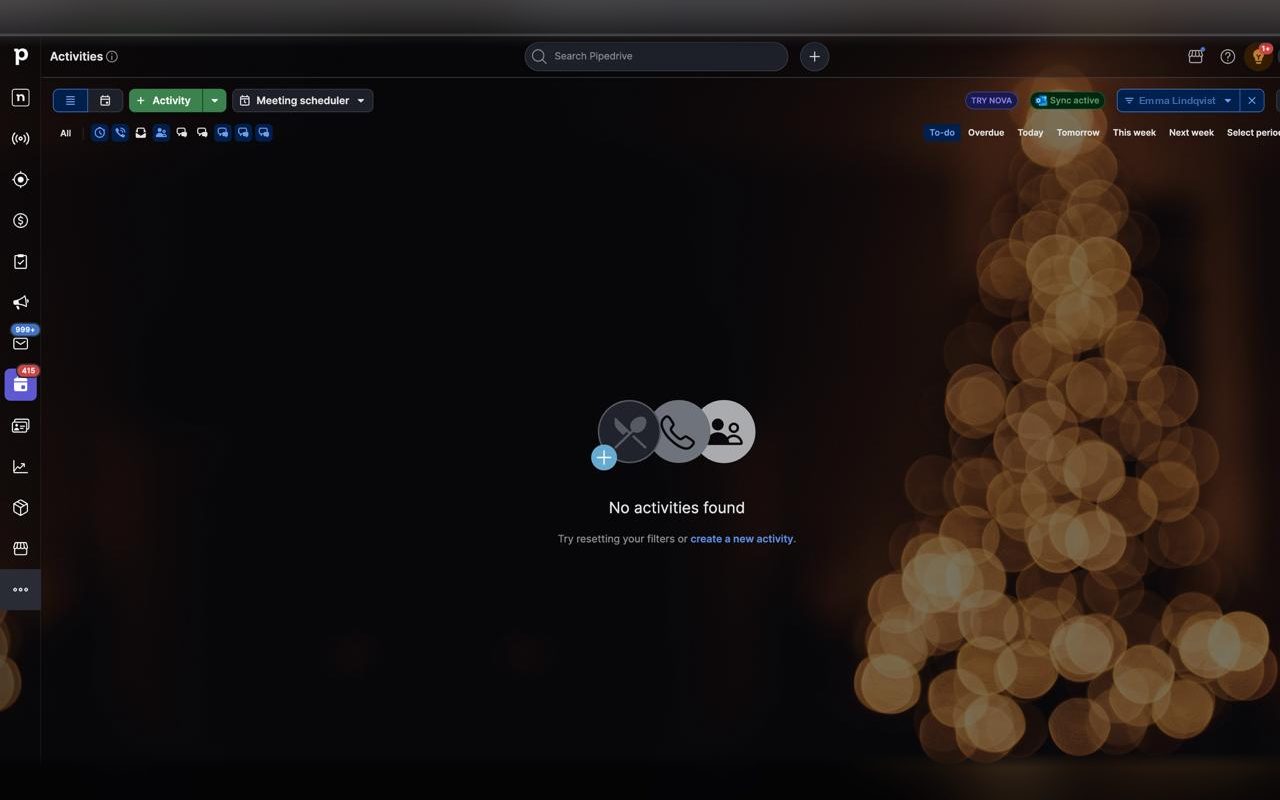Image resolution: width=1280 pixels, height=800 pixels.
Task: Select the All activity types filter
Action: coord(66,133)
